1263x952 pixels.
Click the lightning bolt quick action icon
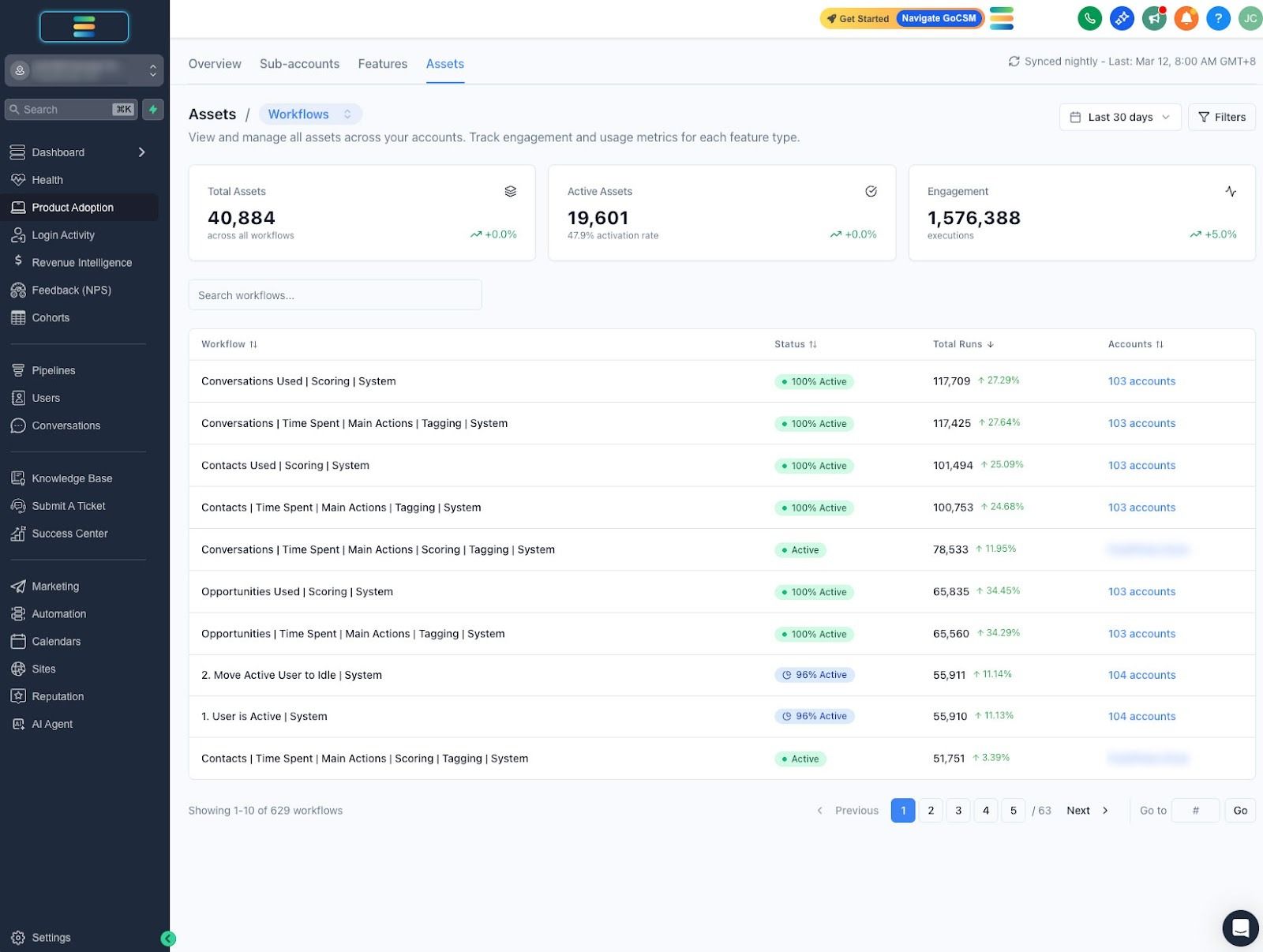coord(153,110)
